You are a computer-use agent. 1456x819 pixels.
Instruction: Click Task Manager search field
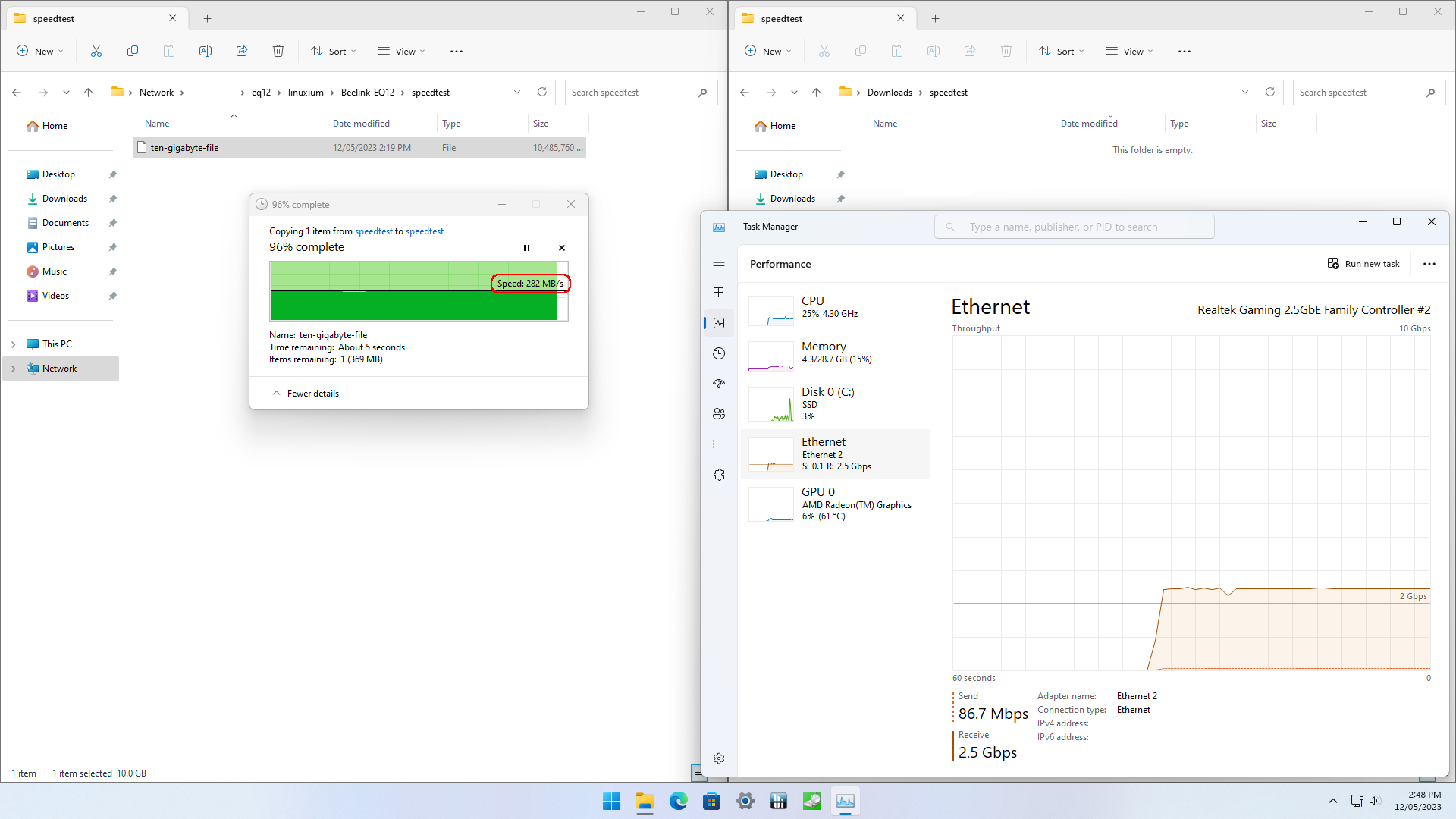[1075, 227]
